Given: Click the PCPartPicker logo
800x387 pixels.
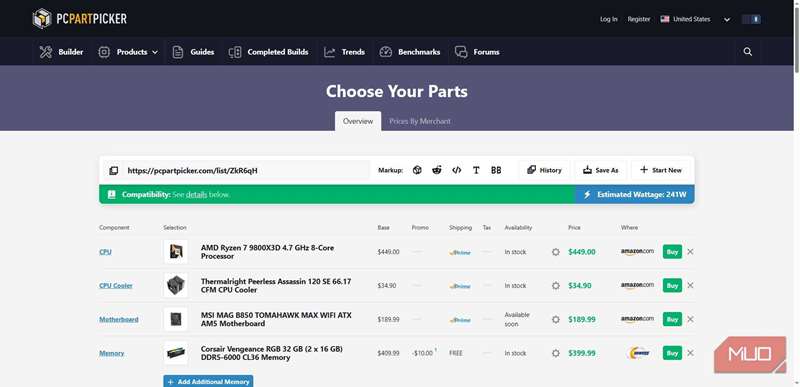Looking at the screenshot, I should [80, 19].
